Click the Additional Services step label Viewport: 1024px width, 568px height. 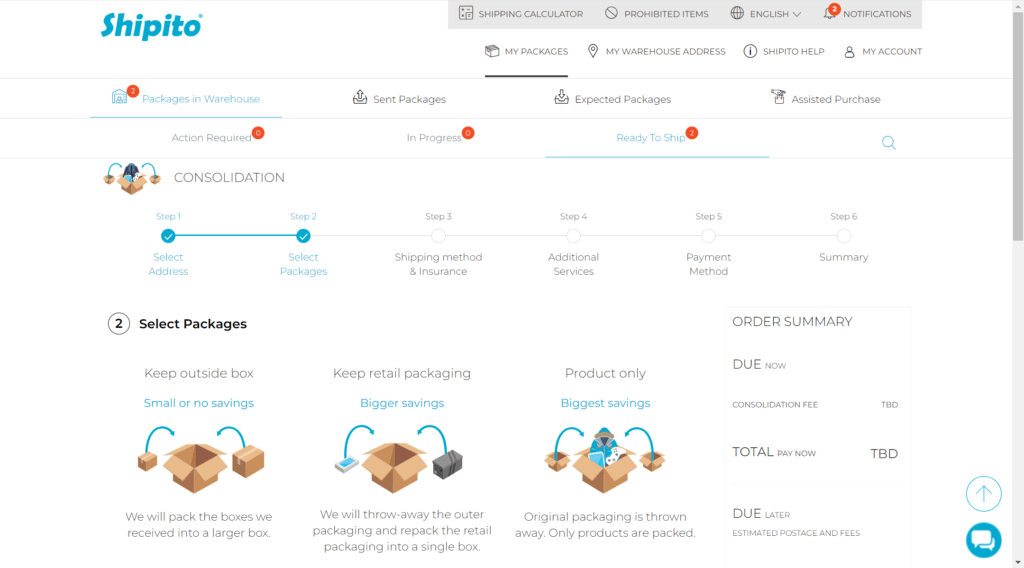click(573, 264)
